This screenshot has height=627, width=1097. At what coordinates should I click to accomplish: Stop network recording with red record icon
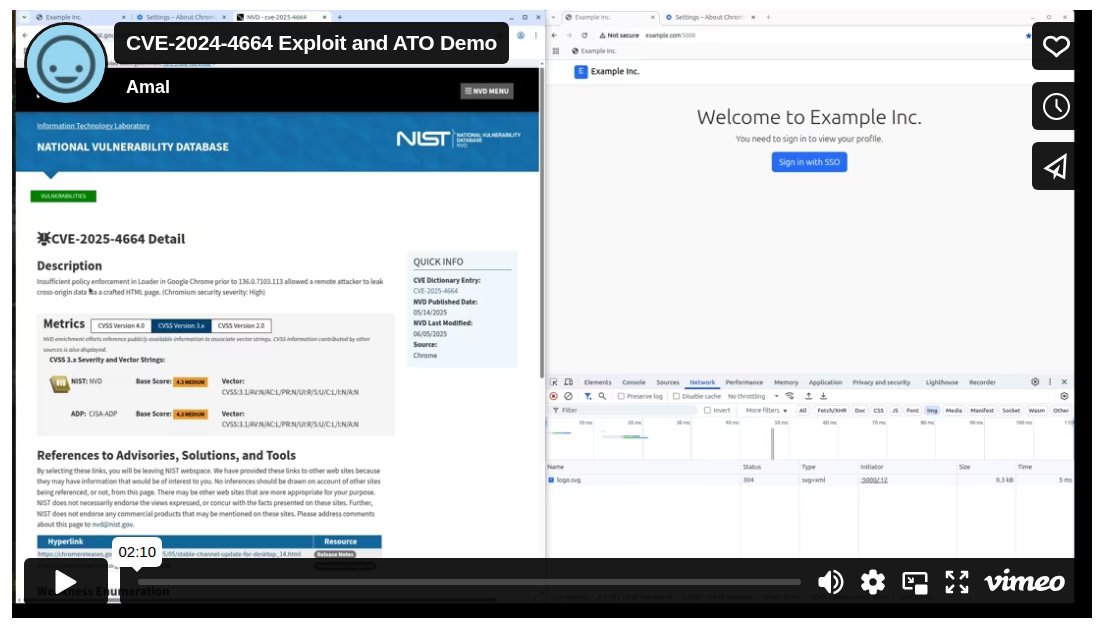[x=553, y=396]
